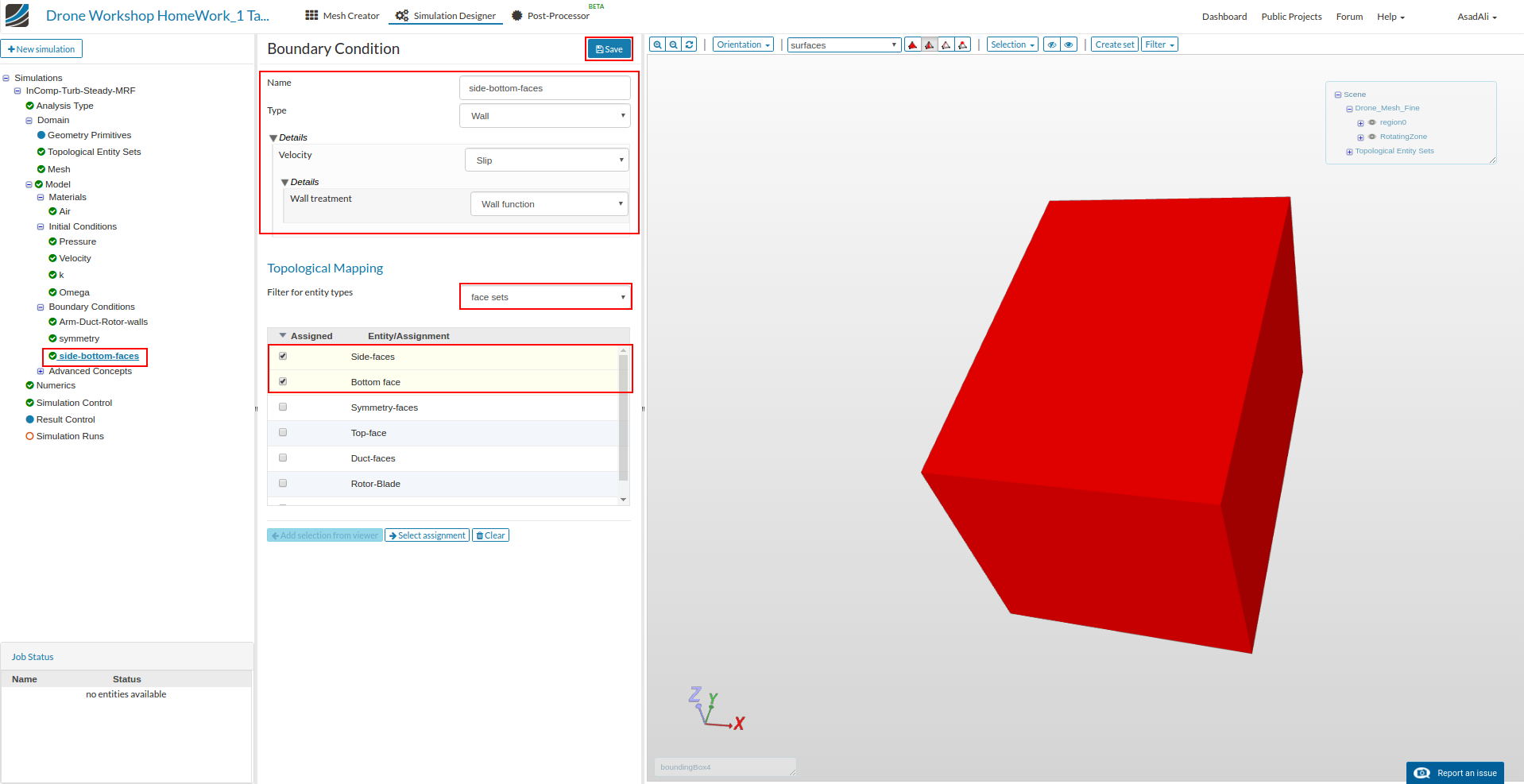Click the axis orientation triad

(x=717, y=708)
